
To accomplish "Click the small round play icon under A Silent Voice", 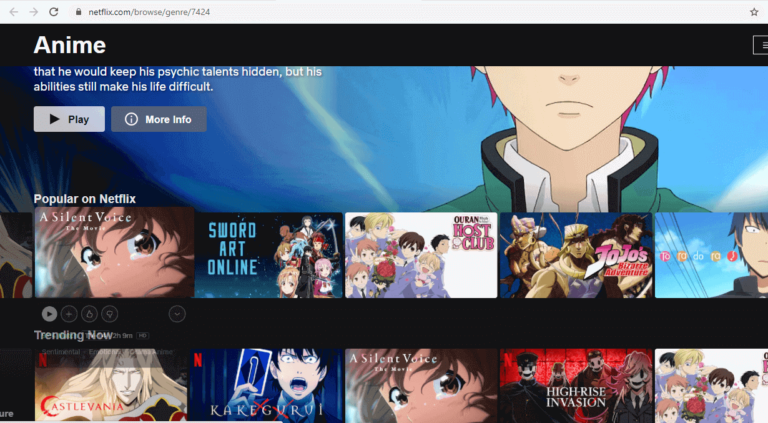I will pyautogui.click(x=49, y=314).
